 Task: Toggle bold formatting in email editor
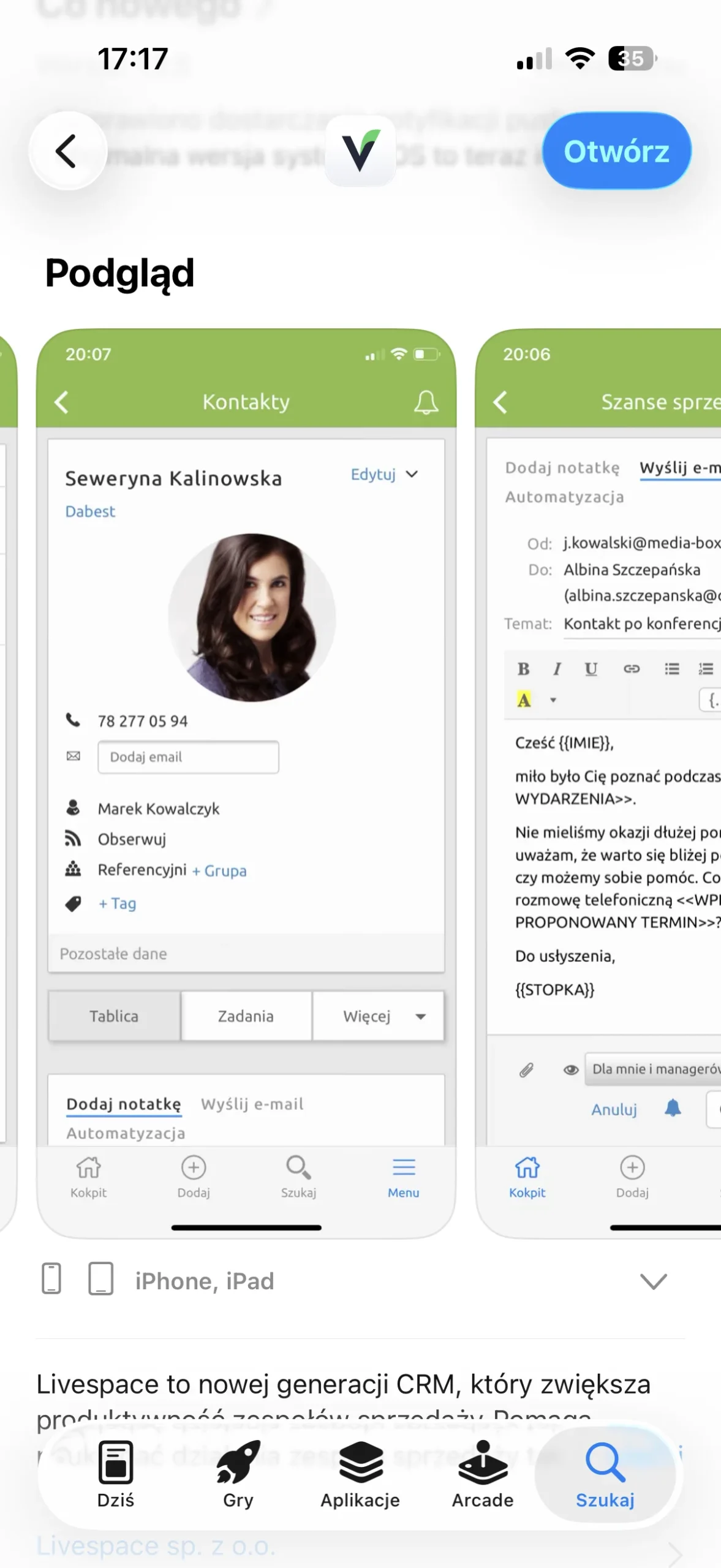[x=523, y=669]
